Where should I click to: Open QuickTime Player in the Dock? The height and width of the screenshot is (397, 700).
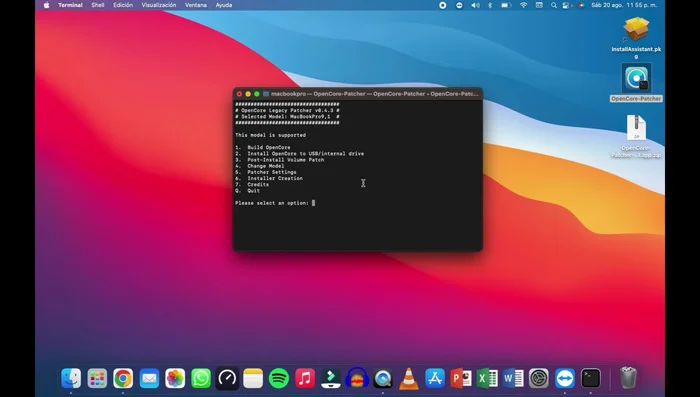pyautogui.click(x=383, y=378)
